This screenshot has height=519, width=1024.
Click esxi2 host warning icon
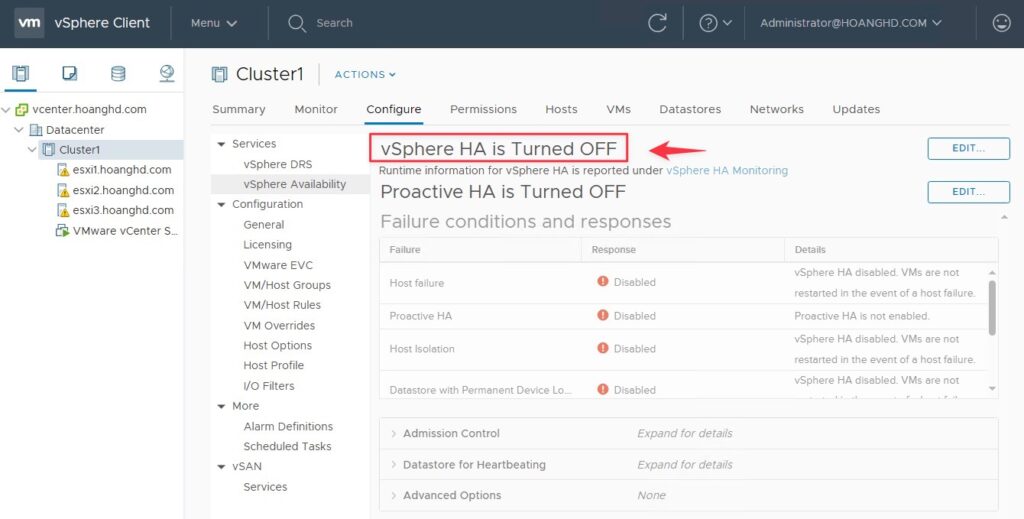[x=63, y=190]
